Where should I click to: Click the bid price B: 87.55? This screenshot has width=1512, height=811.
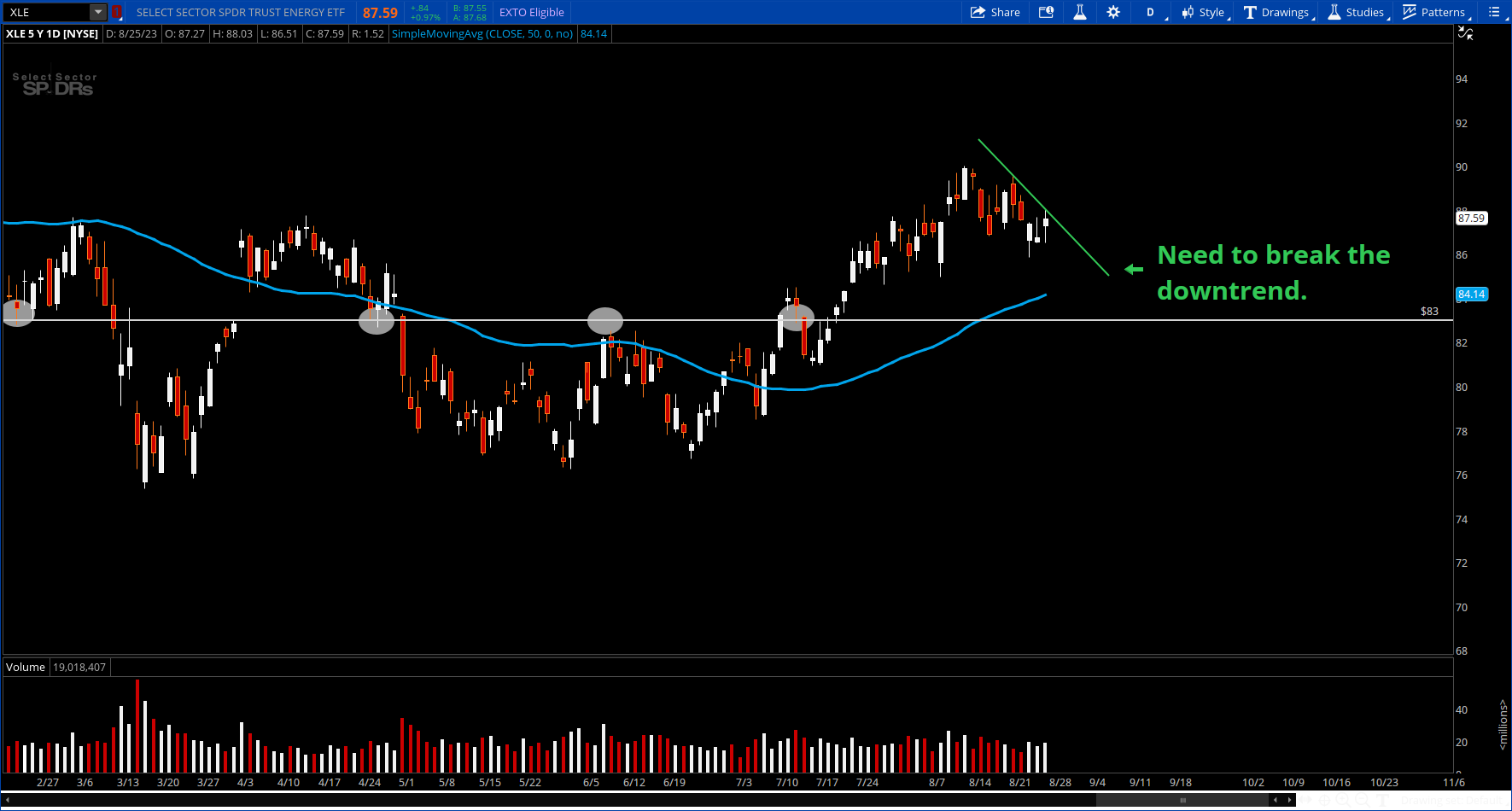coord(470,8)
